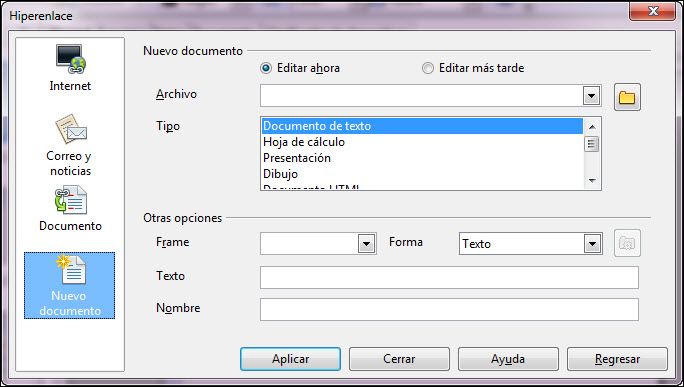
Task: Close the Hiperenlace dialog window
Action: (652, 11)
